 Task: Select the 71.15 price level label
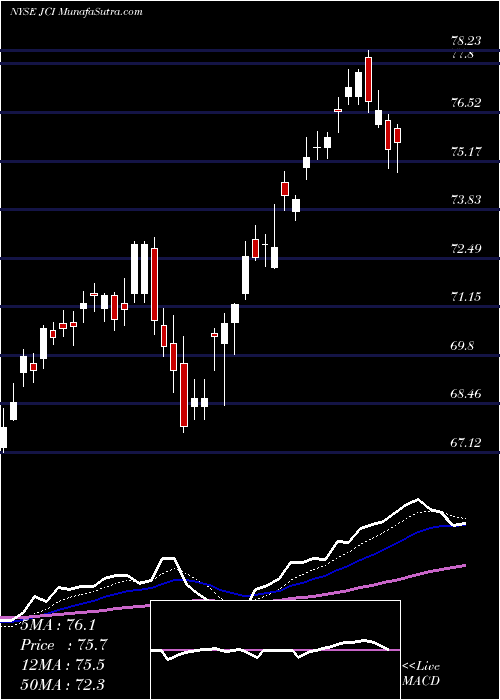[x=466, y=297]
